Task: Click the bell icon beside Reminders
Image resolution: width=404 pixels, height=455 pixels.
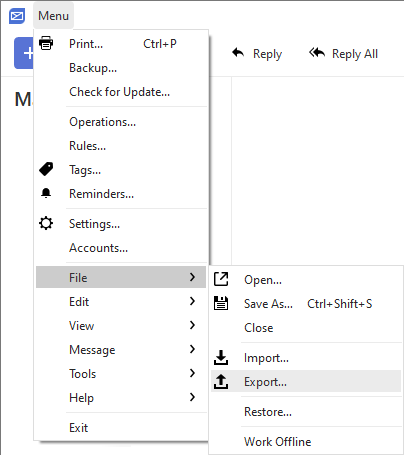Action: [x=46, y=193]
